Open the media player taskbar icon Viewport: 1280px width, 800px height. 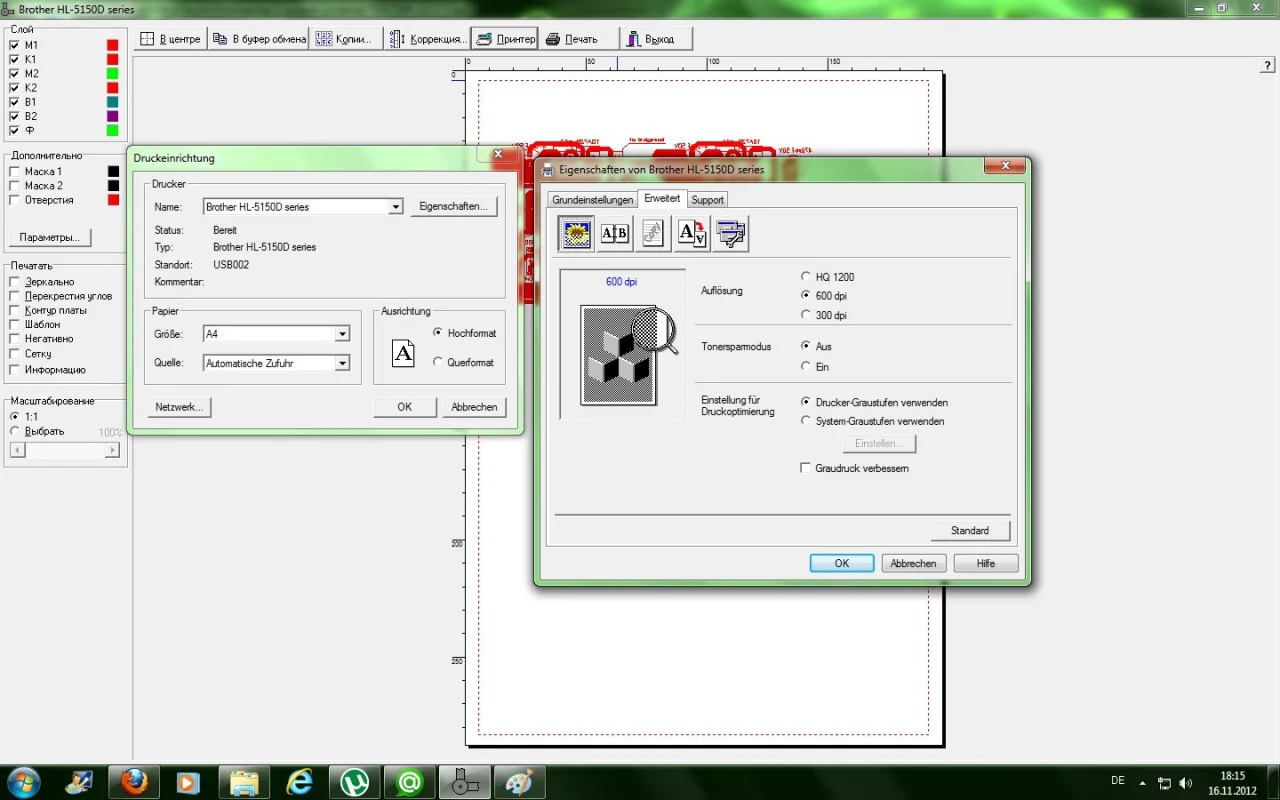pyautogui.click(x=188, y=781)
